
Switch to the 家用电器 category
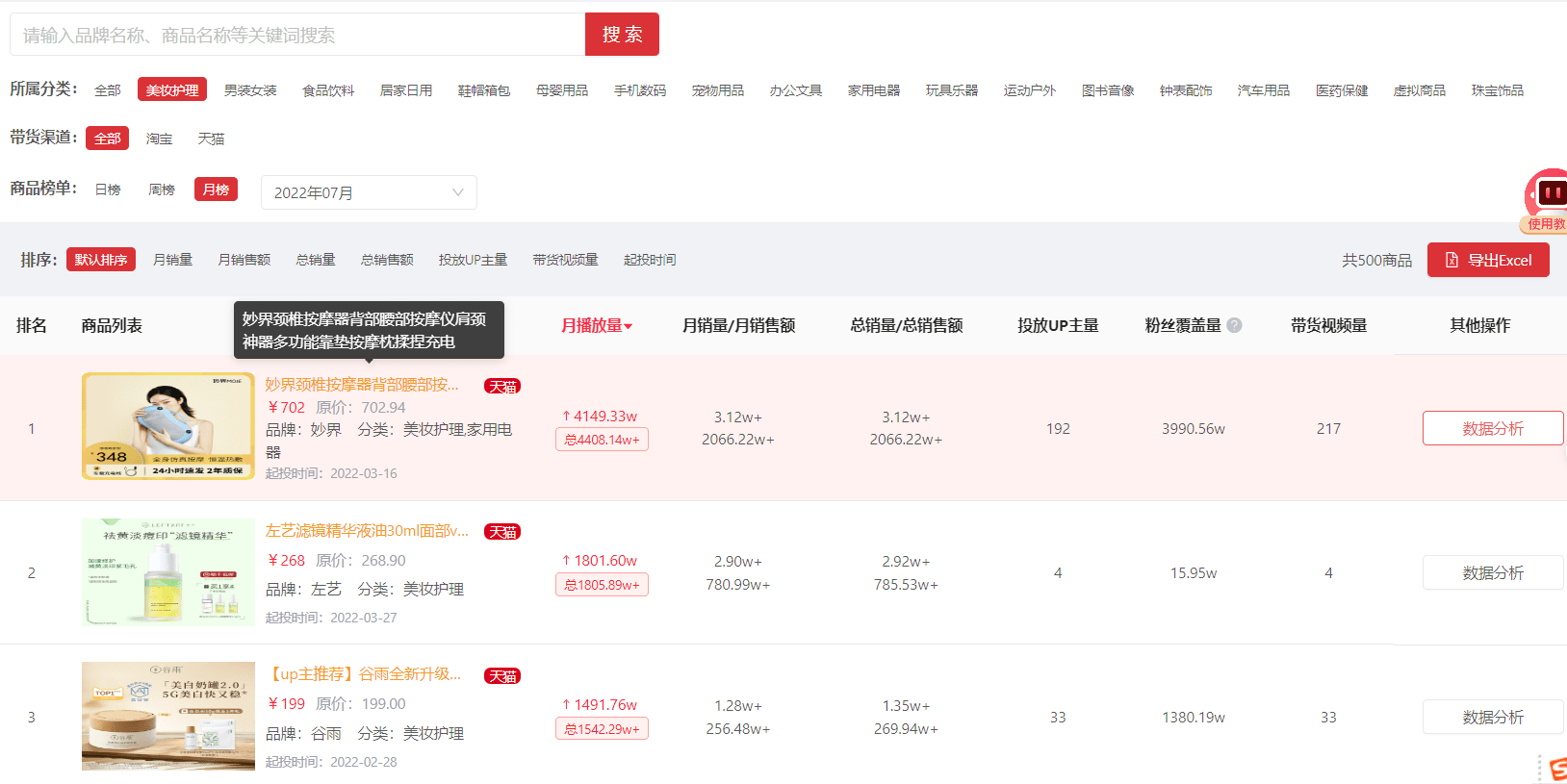(874, 90)
